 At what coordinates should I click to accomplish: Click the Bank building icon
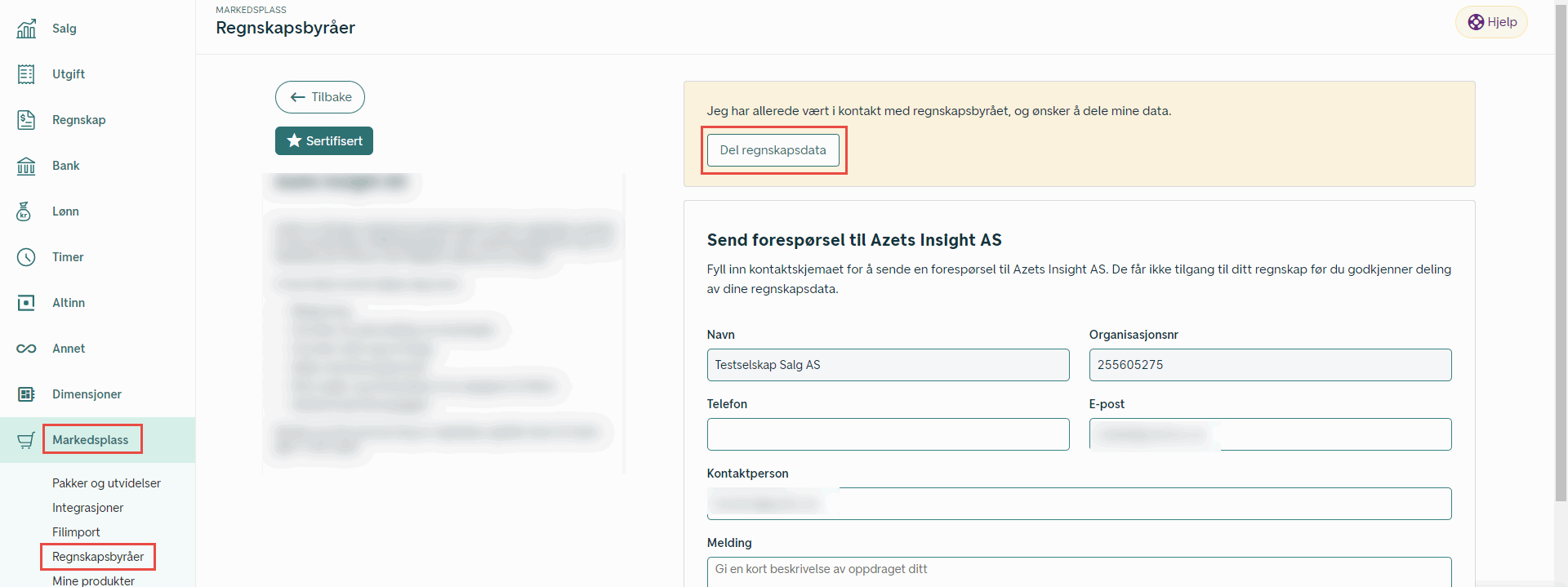(x=26, y=166)
